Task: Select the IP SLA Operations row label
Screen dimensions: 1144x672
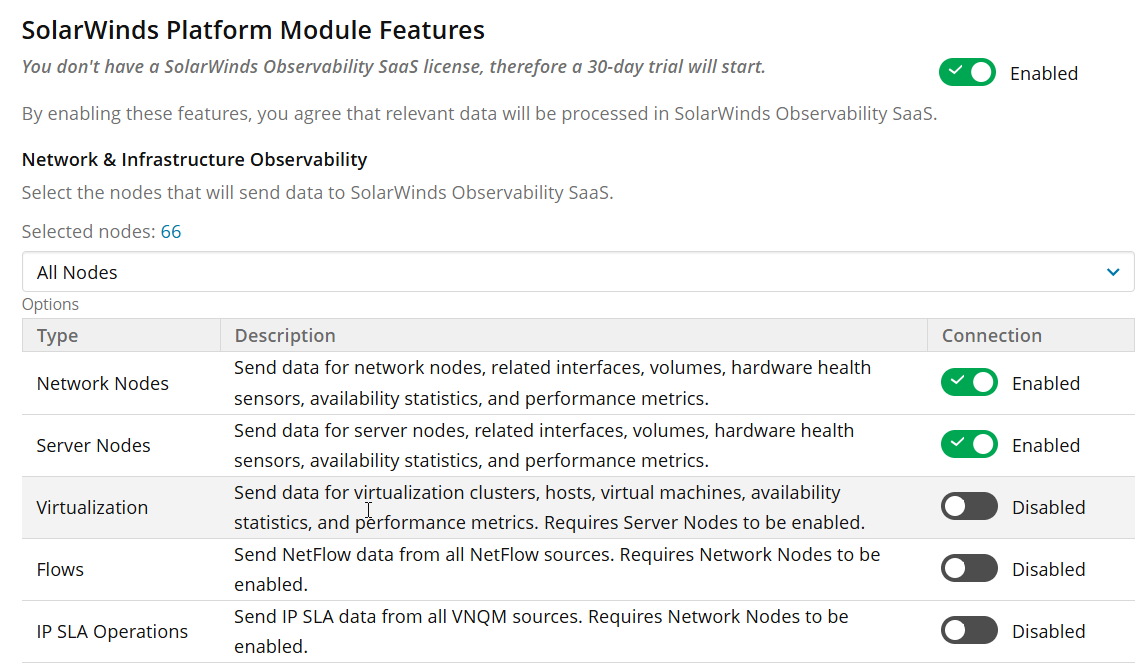Action: [112, 632]
